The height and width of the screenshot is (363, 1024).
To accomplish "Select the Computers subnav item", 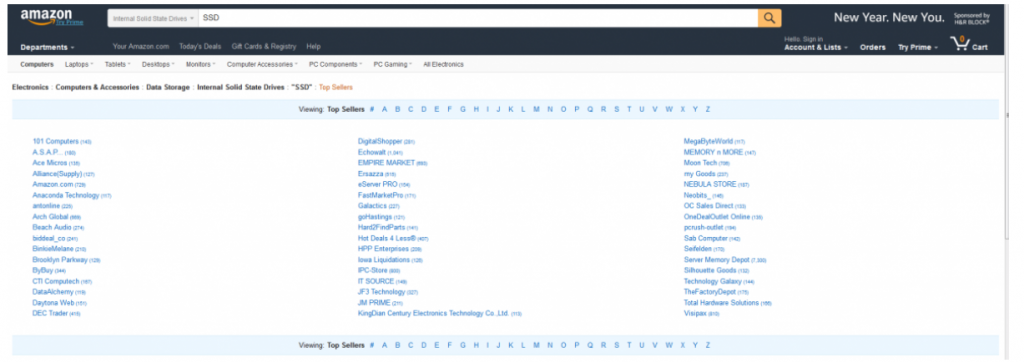I will click(x=37, y=64).
